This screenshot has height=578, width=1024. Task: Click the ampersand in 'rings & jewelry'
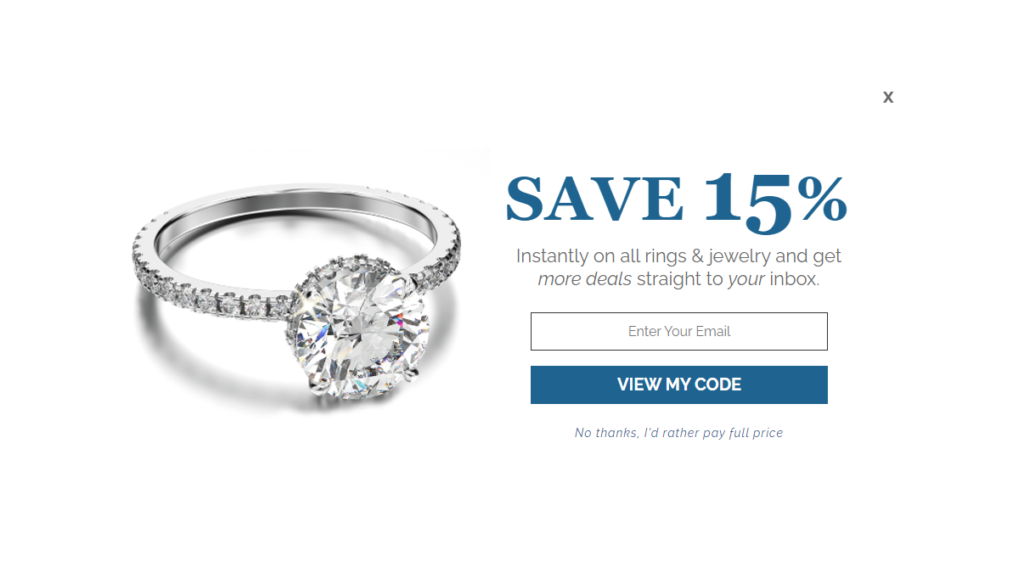[x=697, y=255]
